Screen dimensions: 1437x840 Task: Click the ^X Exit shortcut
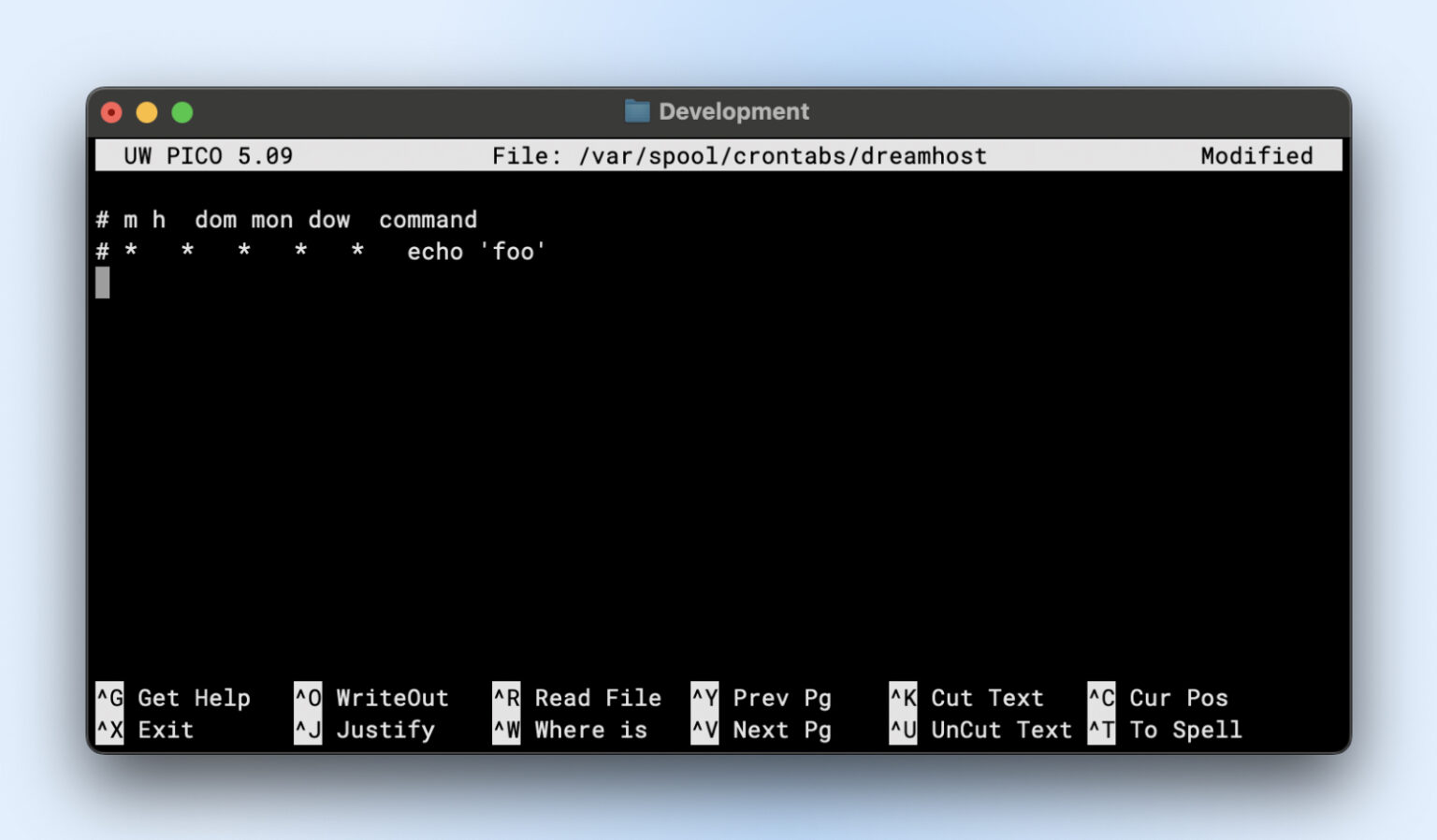tap(146, 730)
